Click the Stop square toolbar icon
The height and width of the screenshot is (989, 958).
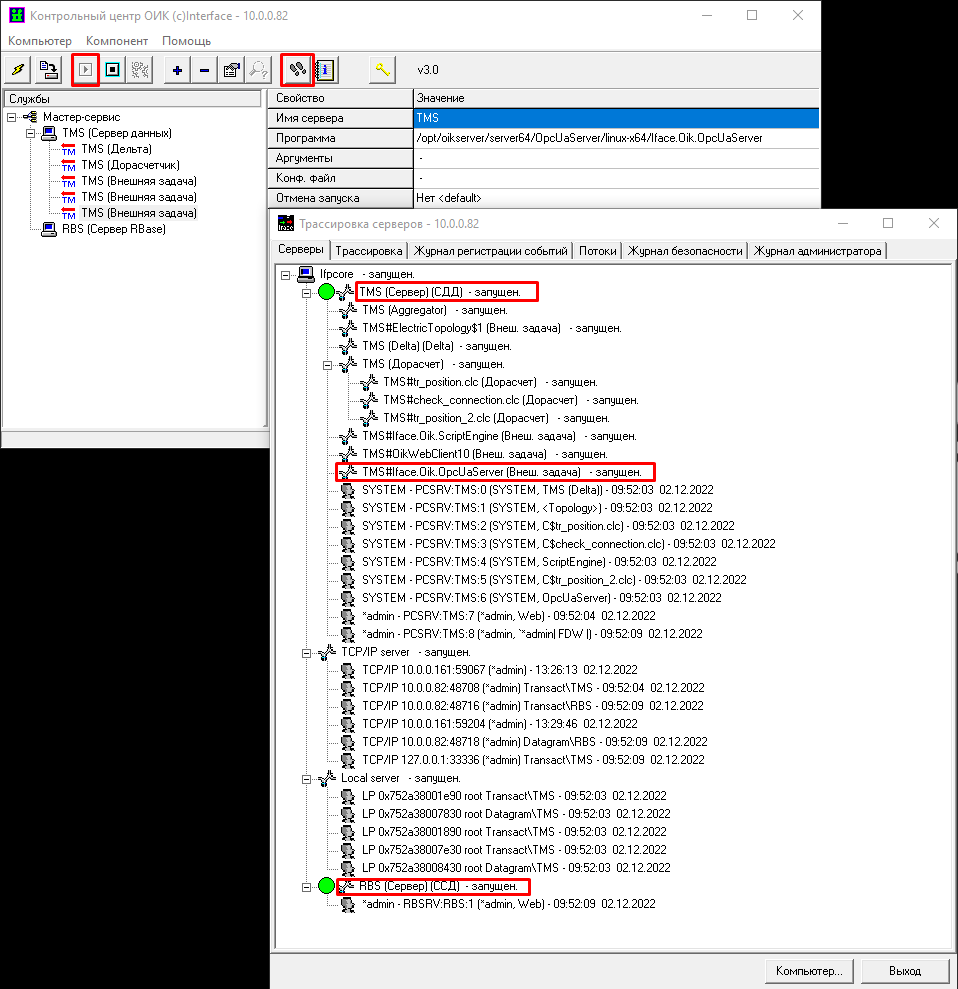113,70
